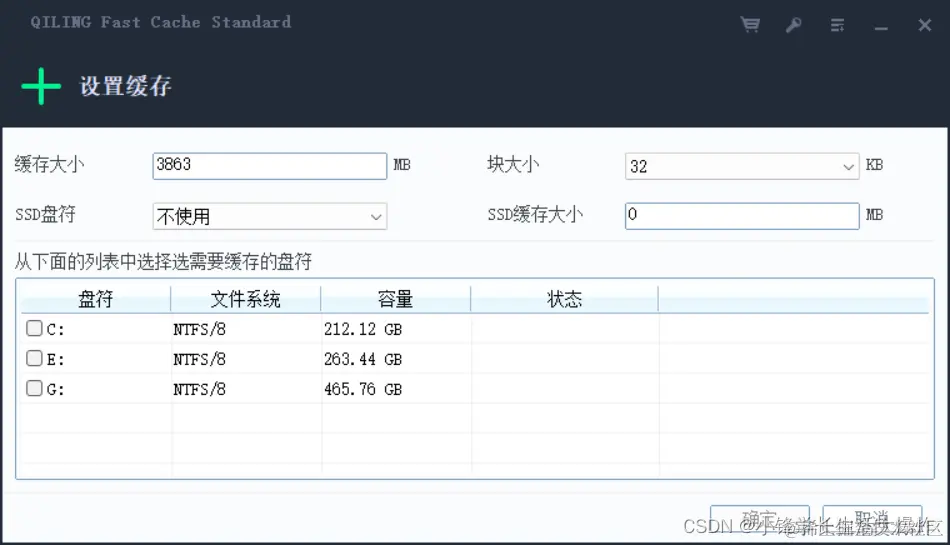Image resolution: width=950 pixels, height=545 pixels.
Task: Click the 确定 confirm button
Action: tap(760, 520)
